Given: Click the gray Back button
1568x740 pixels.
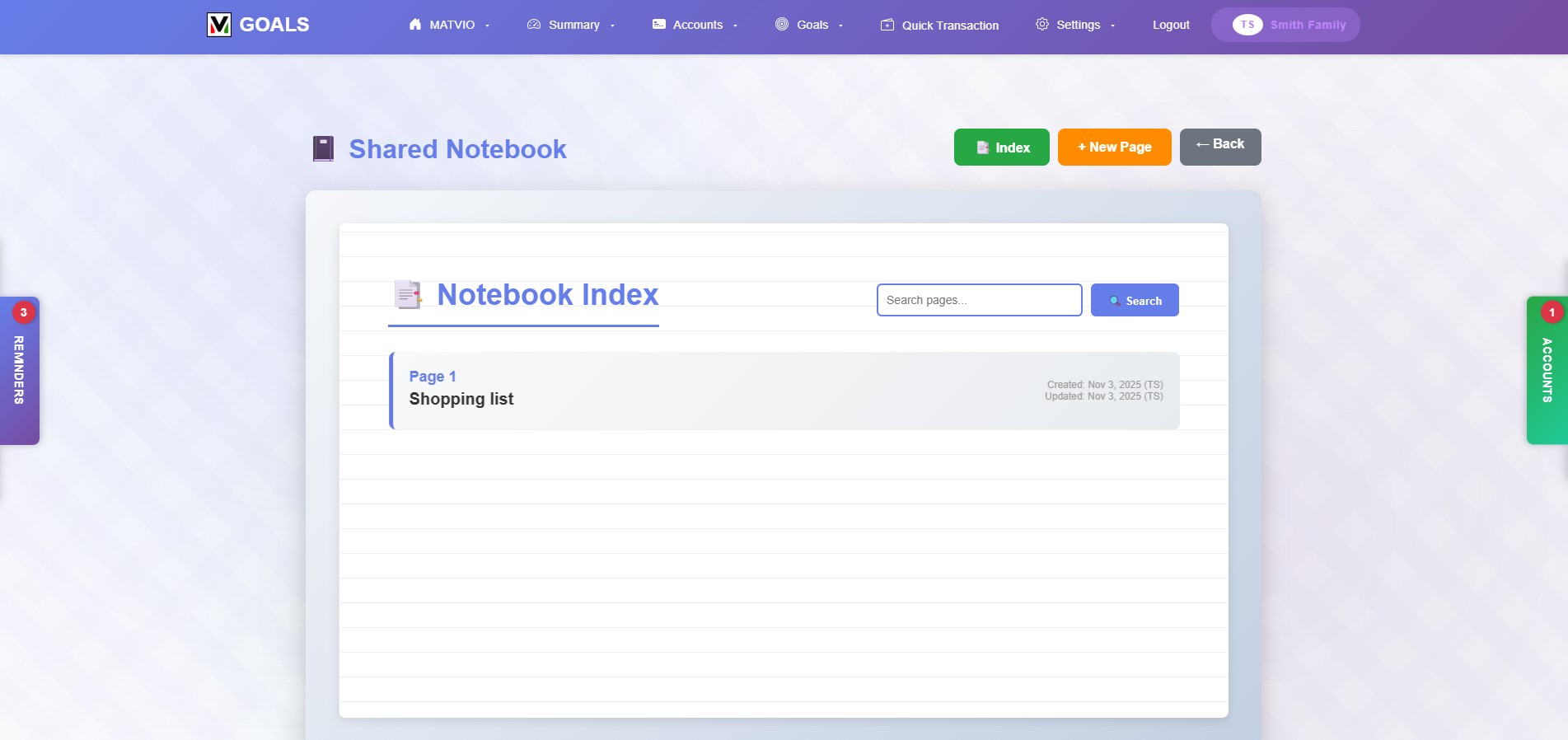Looking at the screenshot, I should pos(1219,147).
